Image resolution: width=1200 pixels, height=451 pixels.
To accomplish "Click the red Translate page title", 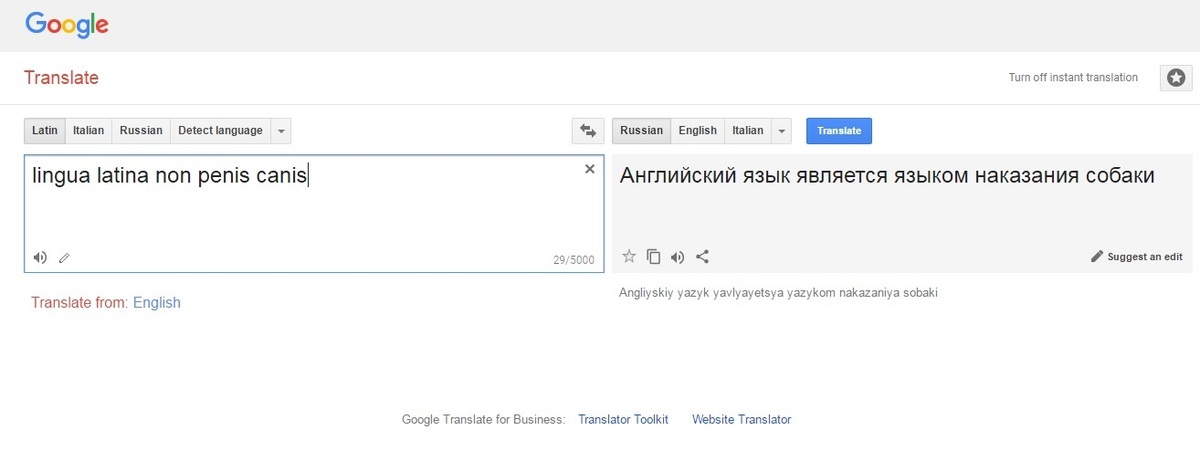I will [x=61, y=78].
